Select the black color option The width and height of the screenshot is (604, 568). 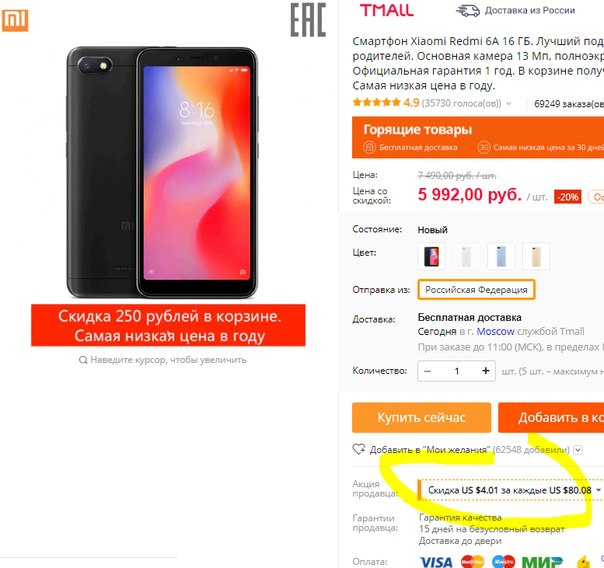click(431, 256)
